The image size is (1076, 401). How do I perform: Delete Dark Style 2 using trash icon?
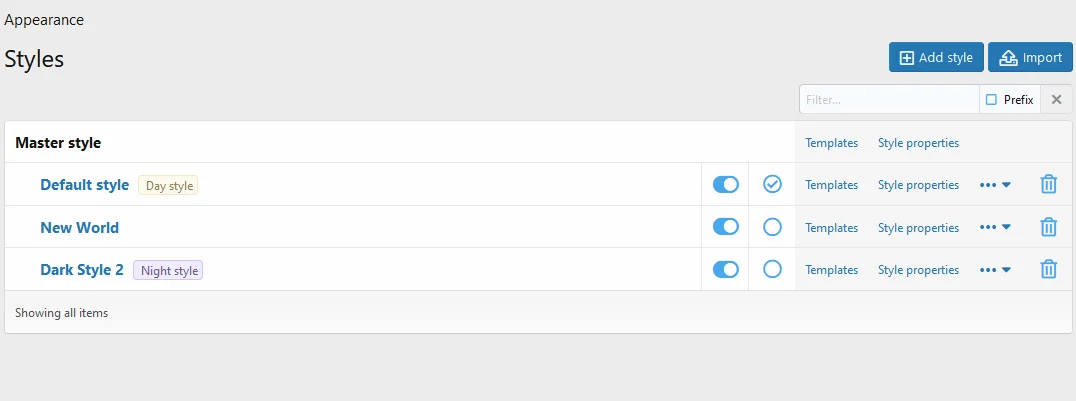coord(1048,269)
